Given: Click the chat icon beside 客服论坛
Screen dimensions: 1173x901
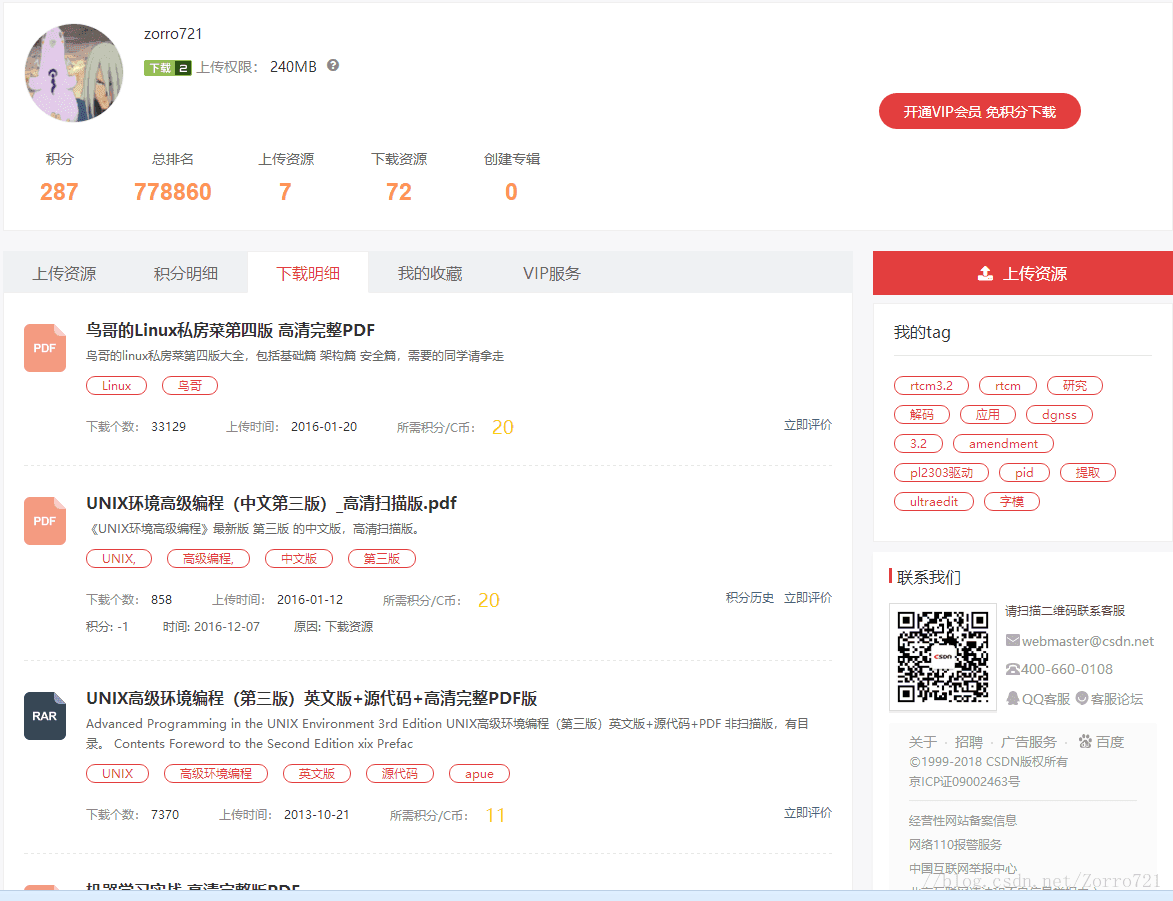Looking at the screenshot, I should (x=1082, y=698).
